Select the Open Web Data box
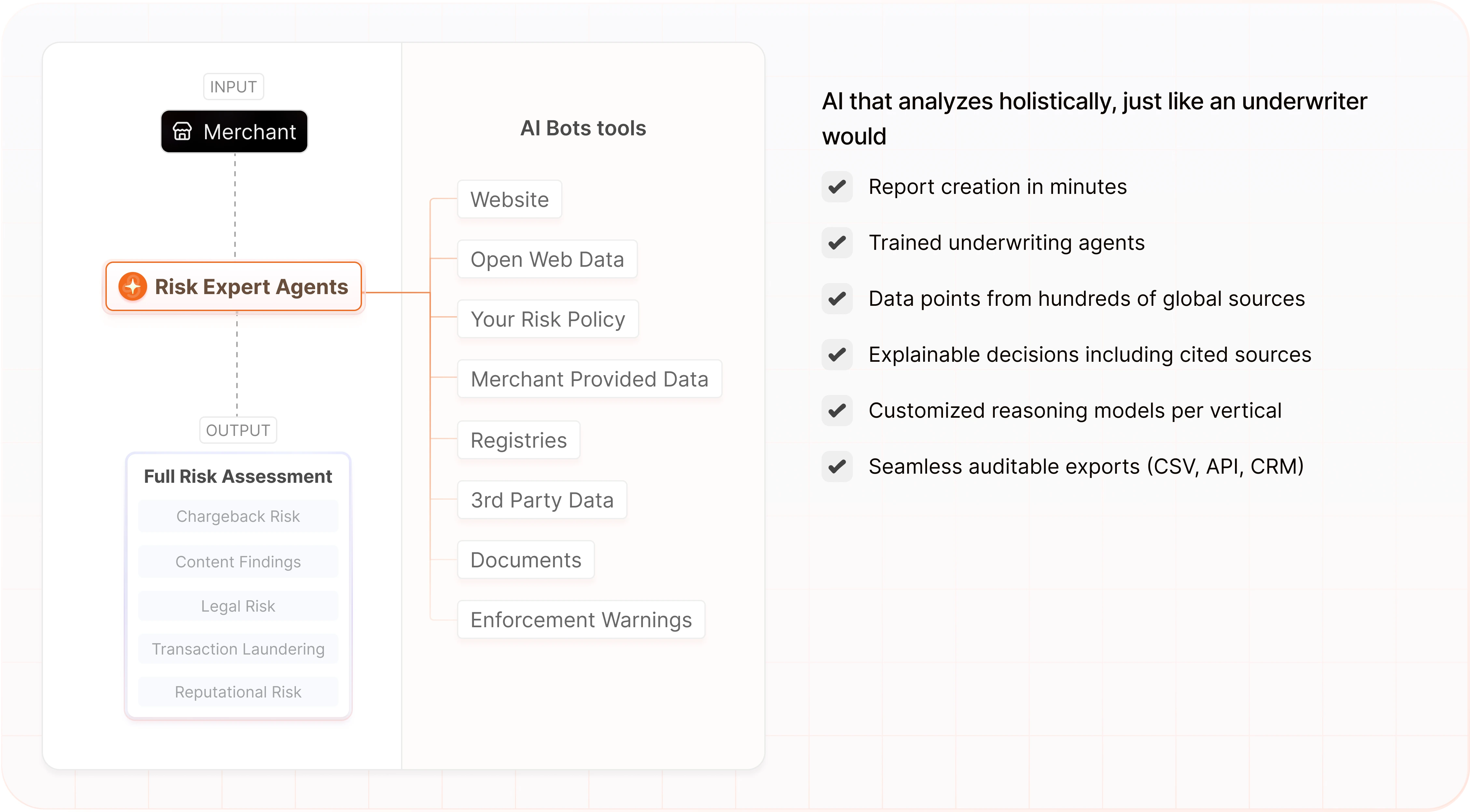 (x=547, y=259)
